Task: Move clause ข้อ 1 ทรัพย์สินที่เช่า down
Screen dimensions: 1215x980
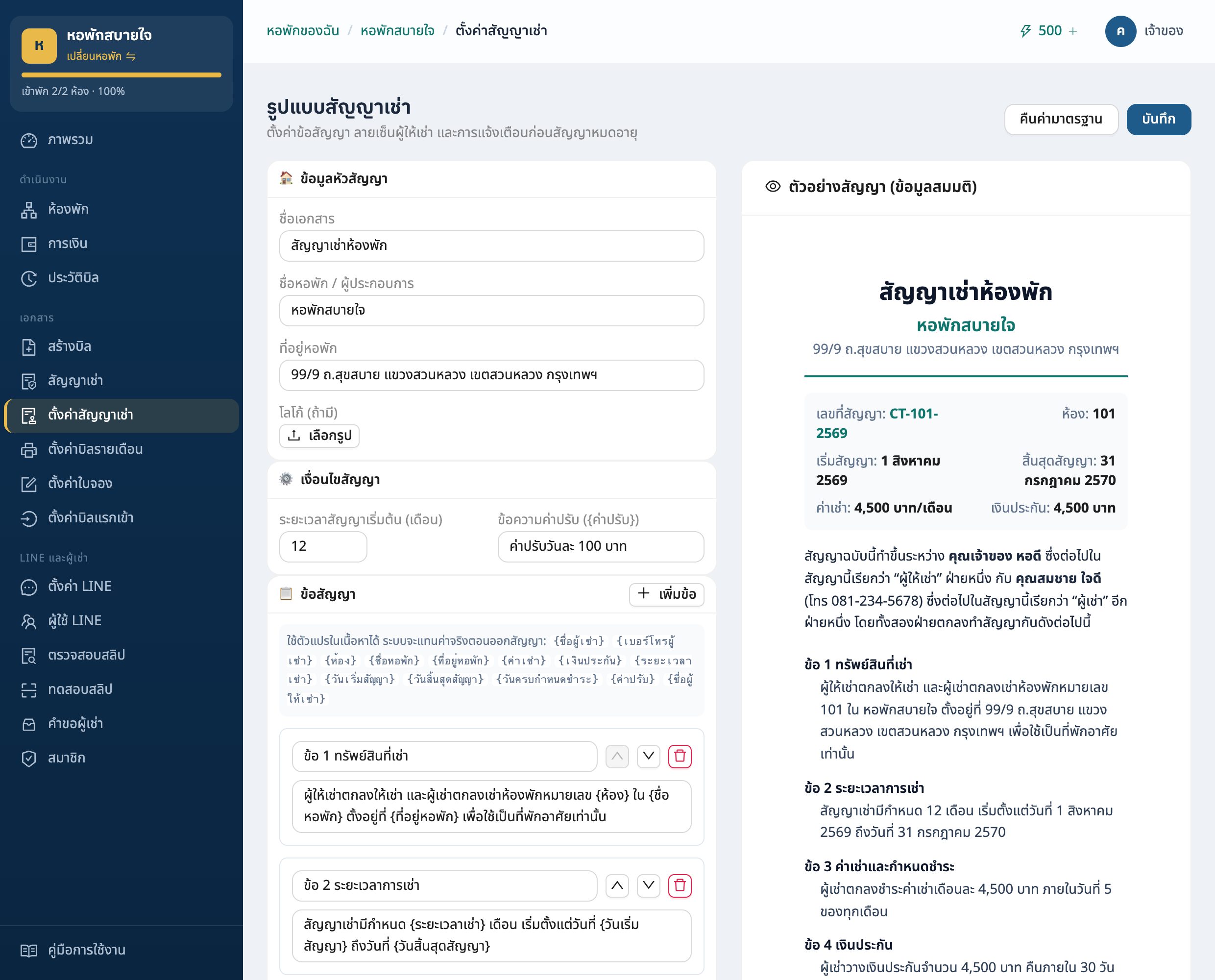Action: (x=649, y=756)
